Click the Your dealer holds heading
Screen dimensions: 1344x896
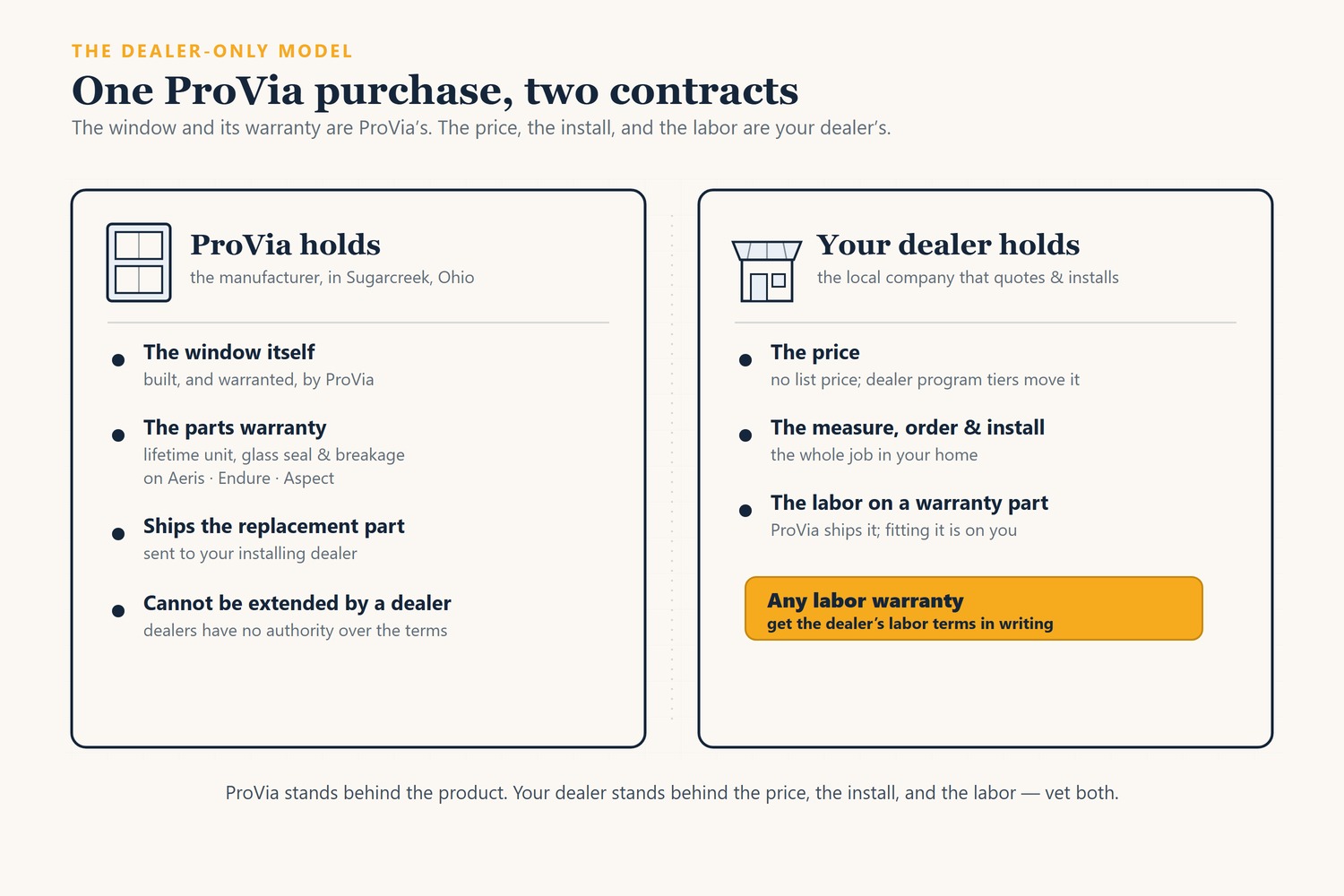coord(948,245)
